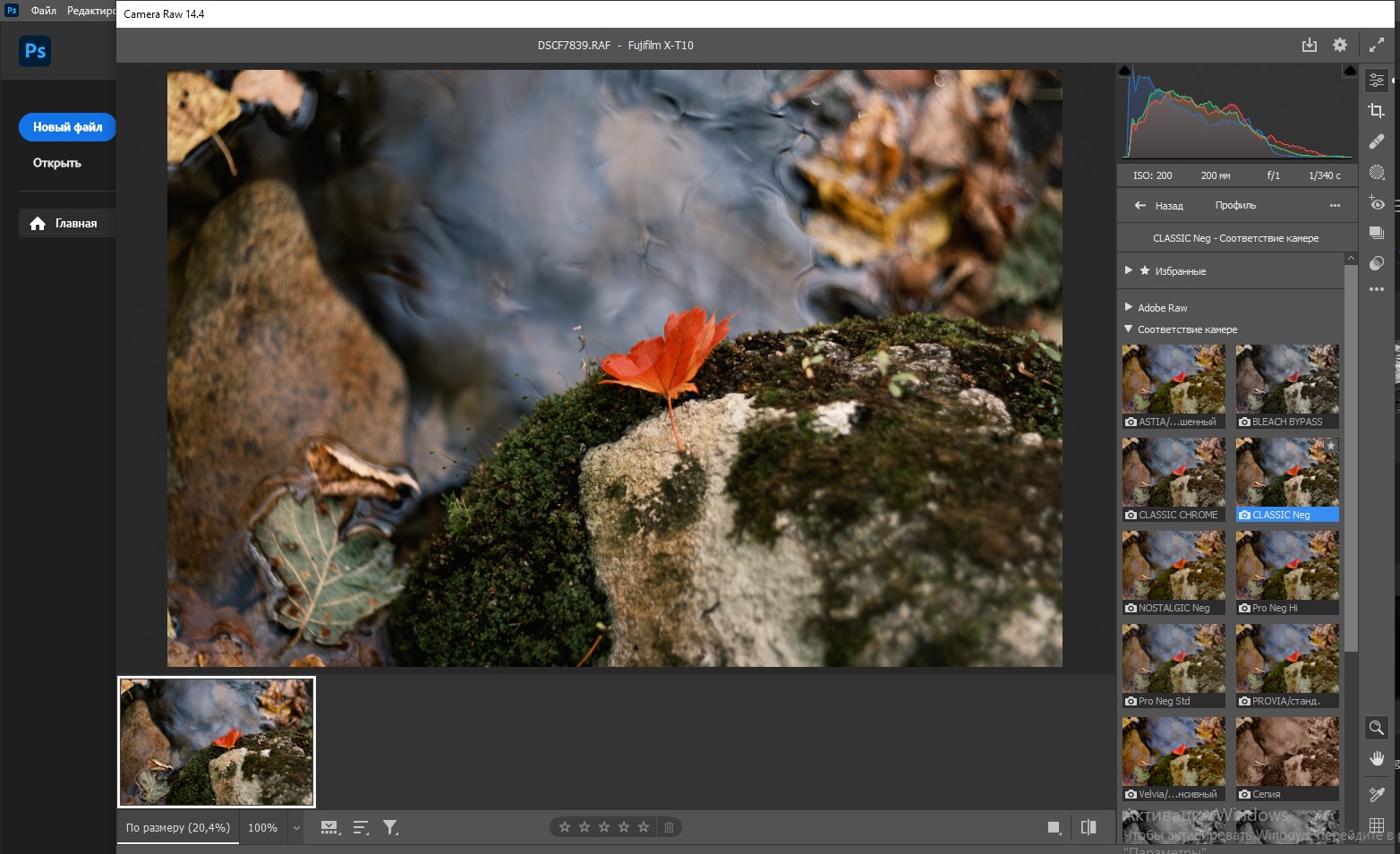Click Новый файл button in Photoshop
The height and width of the screenshot is (854, 1400).
click(x=67, y=127)
